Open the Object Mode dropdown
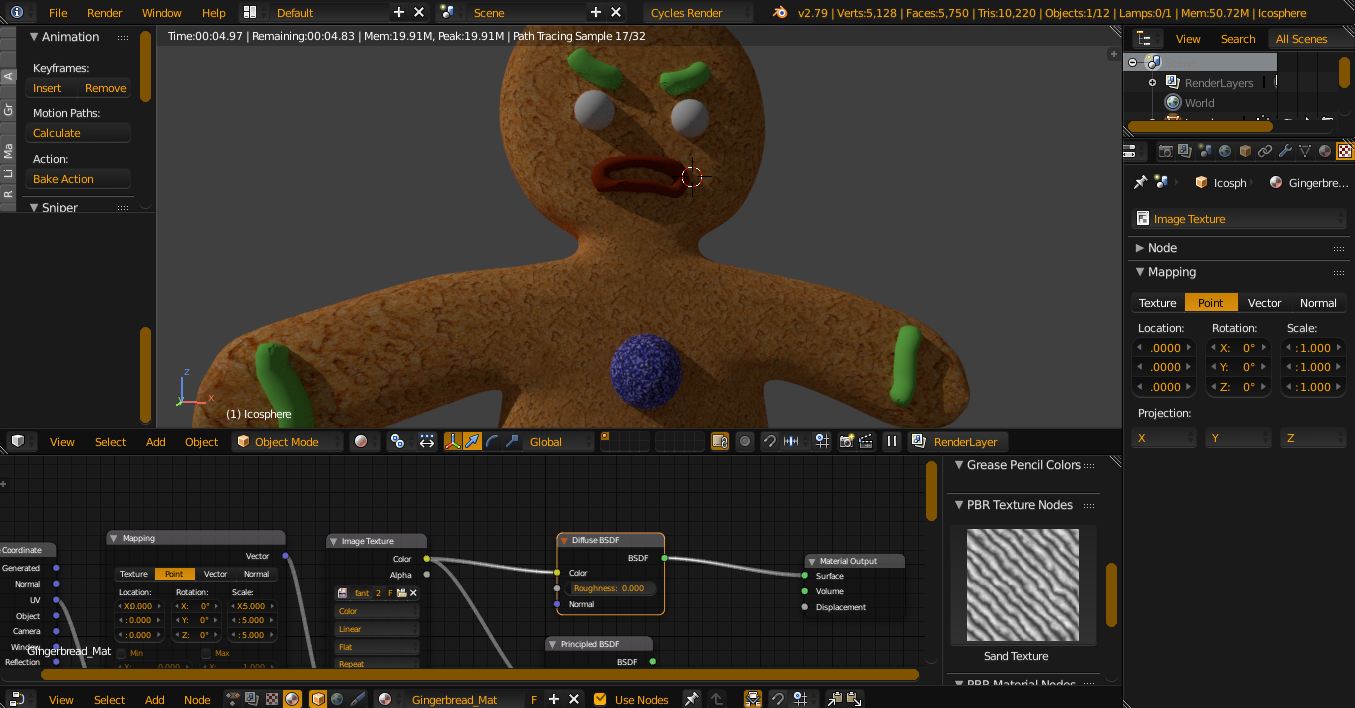This screenshot has width=1355, height=708. pyautogui.click(x=286, y=441)
